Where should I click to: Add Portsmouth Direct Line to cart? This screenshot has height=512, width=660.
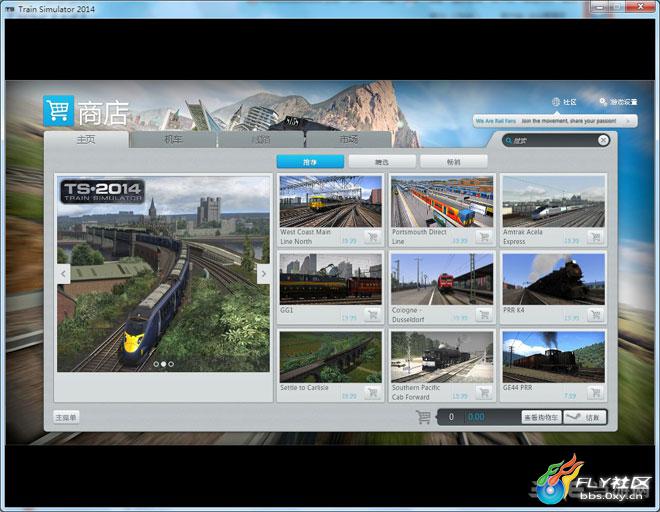484,237
